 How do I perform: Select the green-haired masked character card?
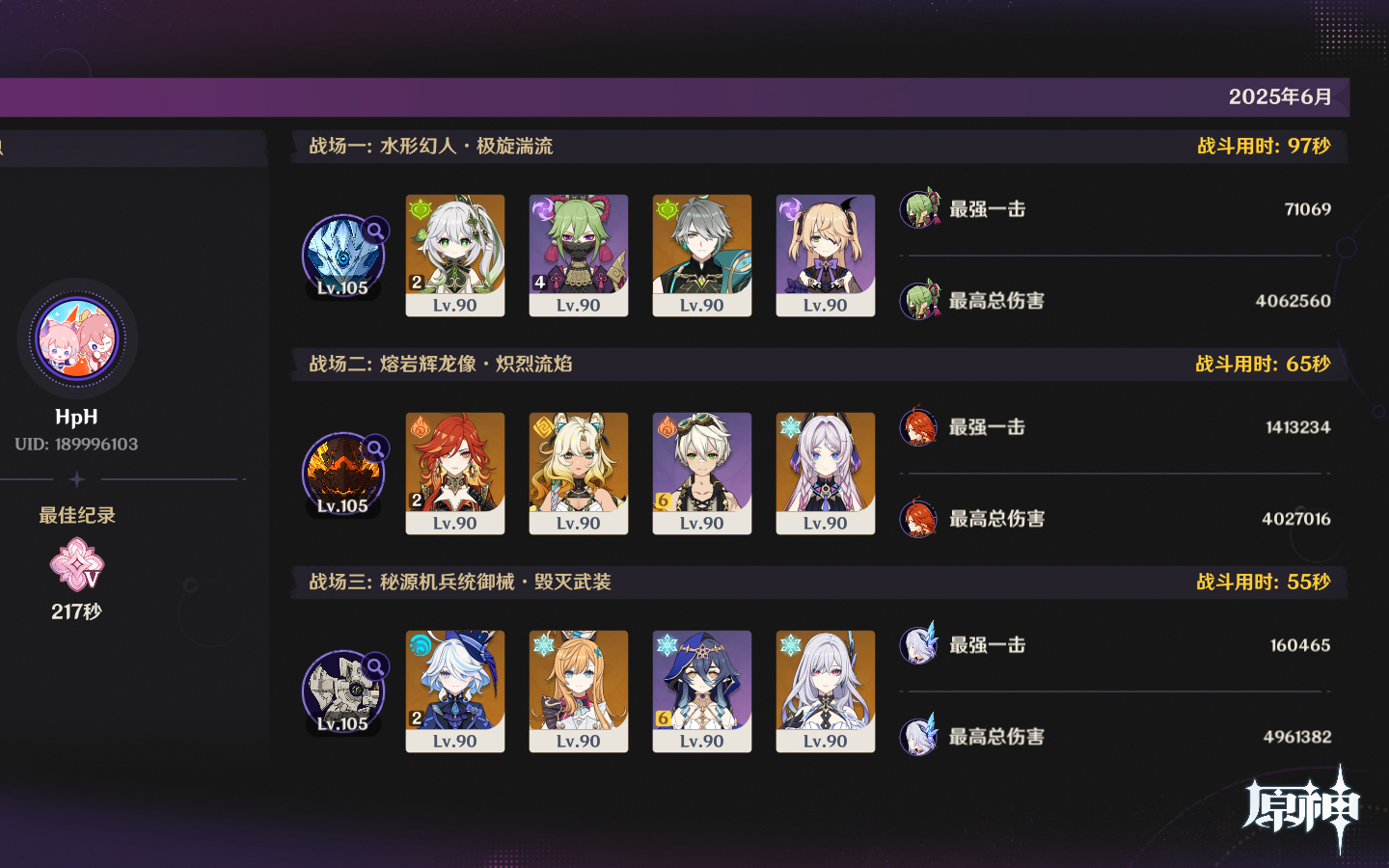coord(579,256)
